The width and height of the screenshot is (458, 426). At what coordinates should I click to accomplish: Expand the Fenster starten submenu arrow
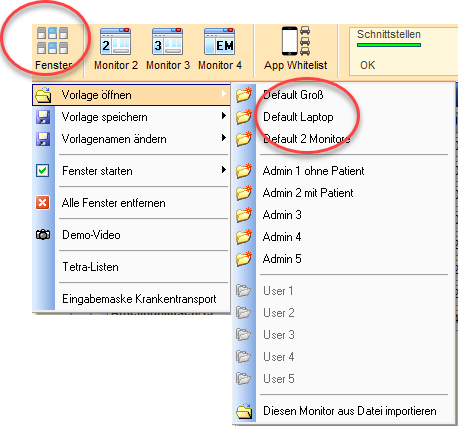[x=224, y=170]
